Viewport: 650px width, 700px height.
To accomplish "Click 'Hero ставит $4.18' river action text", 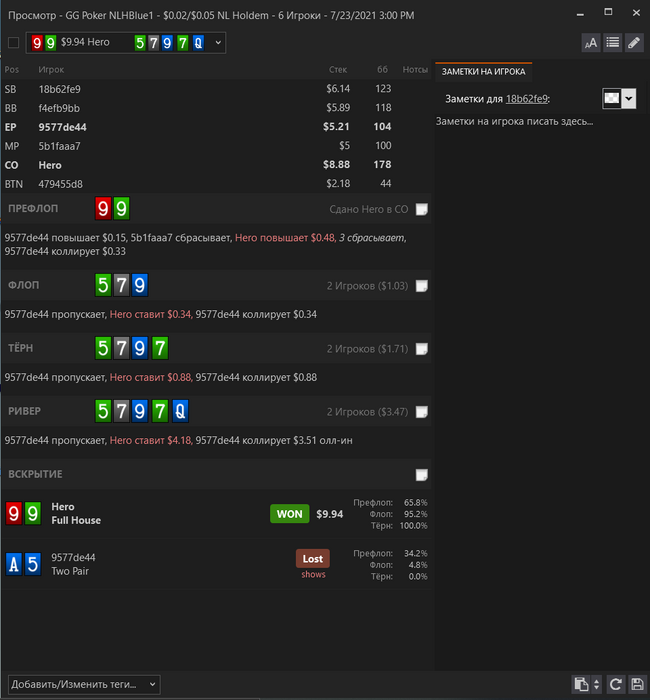I will [150, 440].
